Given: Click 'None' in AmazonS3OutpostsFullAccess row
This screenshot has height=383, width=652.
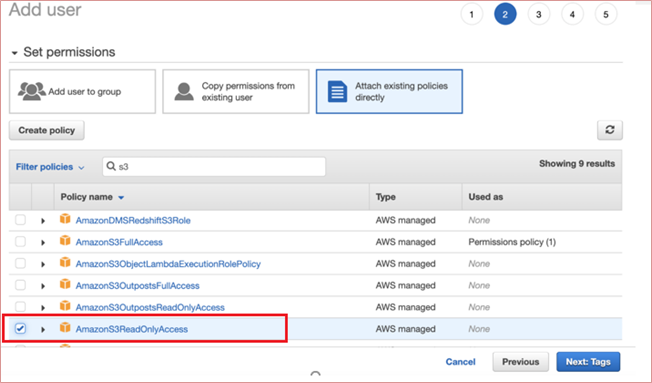Looking at the screenshot, I should pos(479,285).
